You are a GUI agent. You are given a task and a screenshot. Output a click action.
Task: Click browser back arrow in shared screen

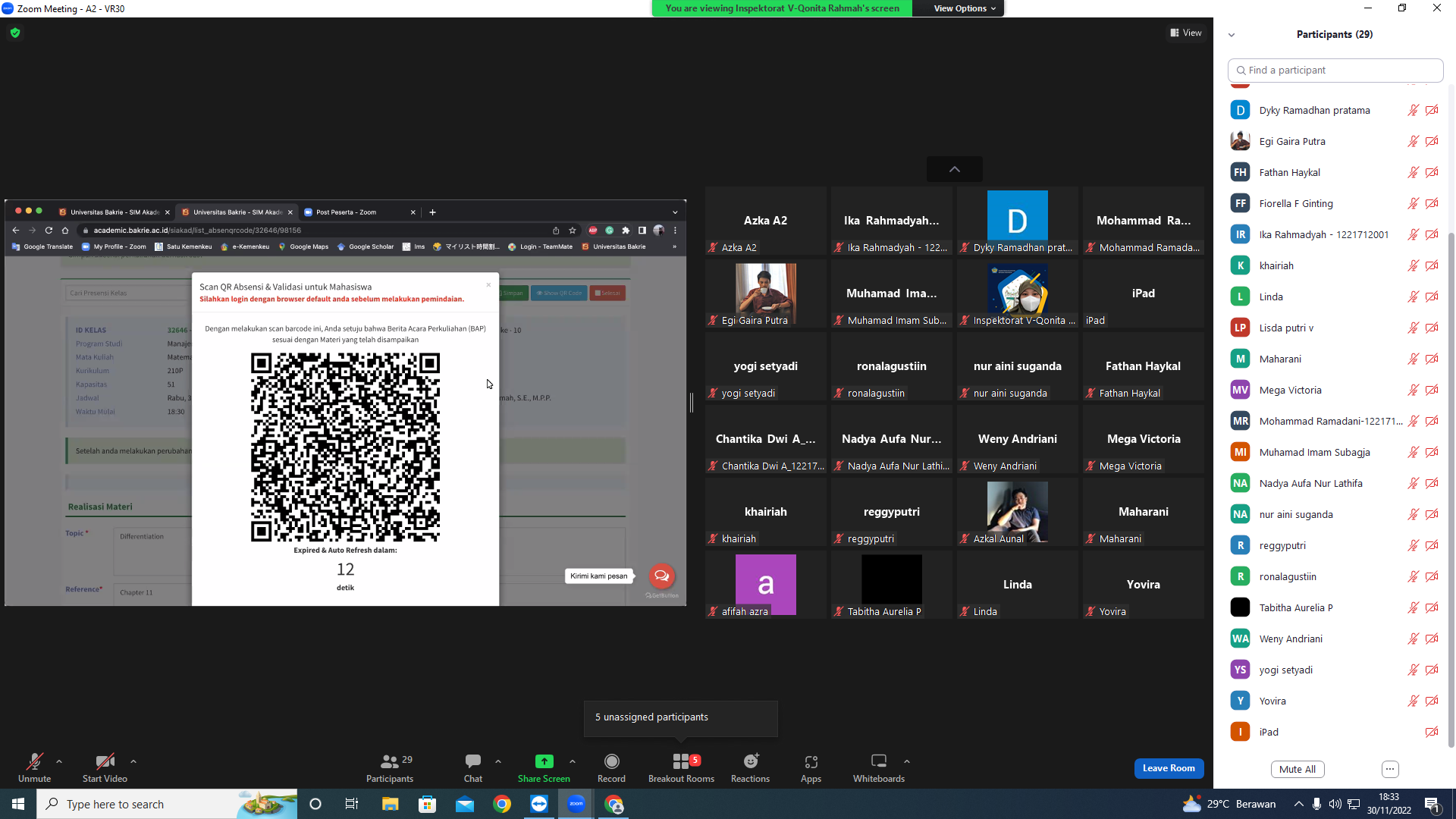[16, 231]
